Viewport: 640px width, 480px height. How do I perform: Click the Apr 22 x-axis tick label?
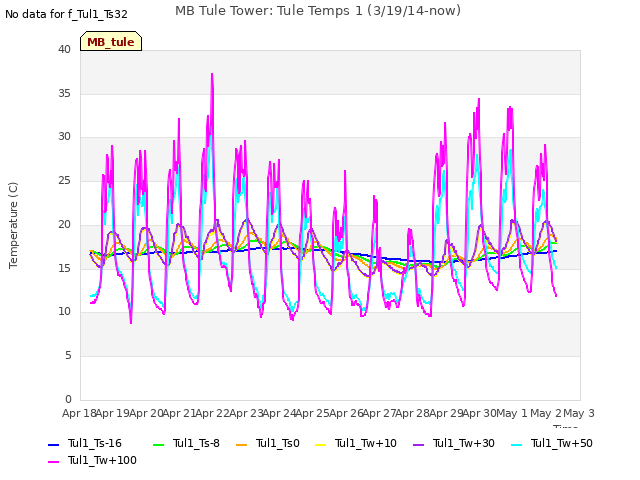(x=213, y=413)
